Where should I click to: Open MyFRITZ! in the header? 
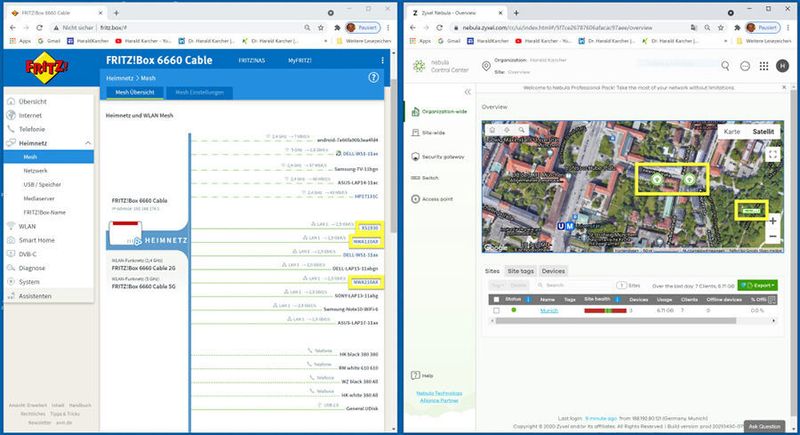pos(299,60)
